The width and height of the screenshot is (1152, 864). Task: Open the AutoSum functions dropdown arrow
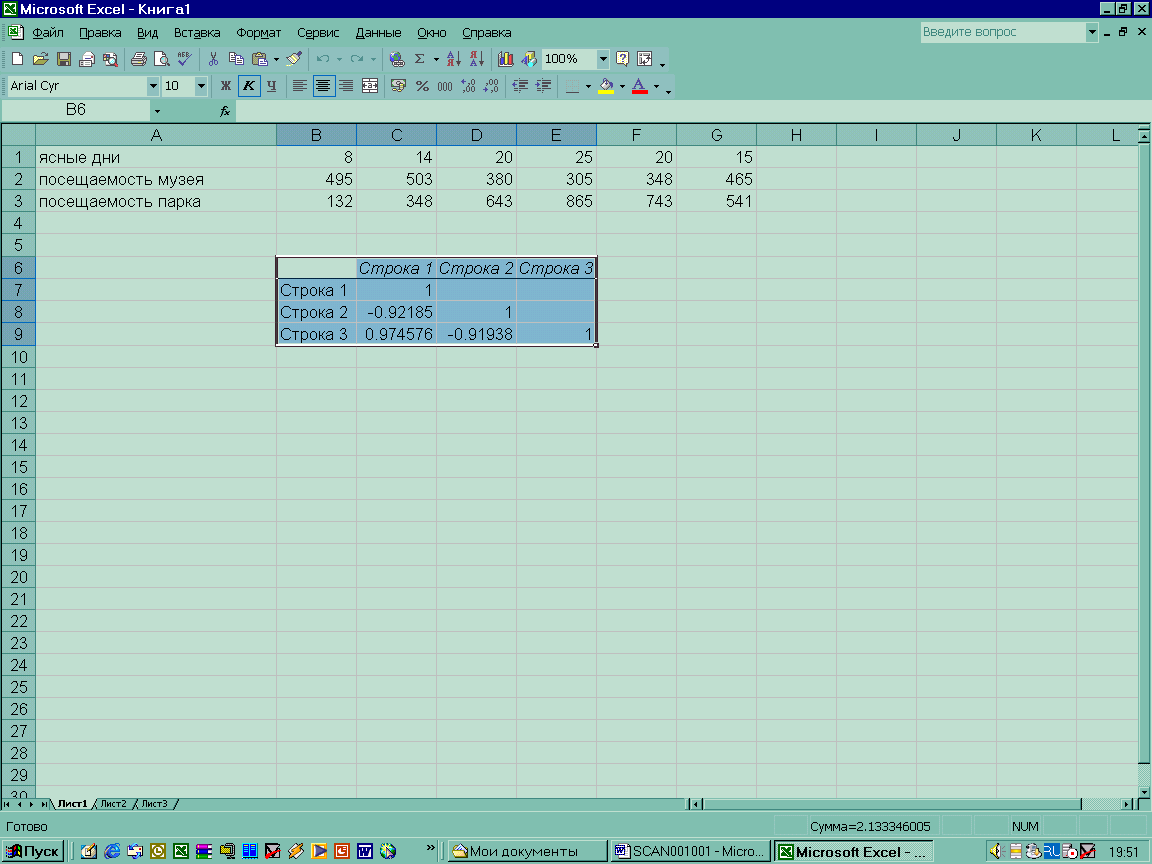[x=436, y=59]
